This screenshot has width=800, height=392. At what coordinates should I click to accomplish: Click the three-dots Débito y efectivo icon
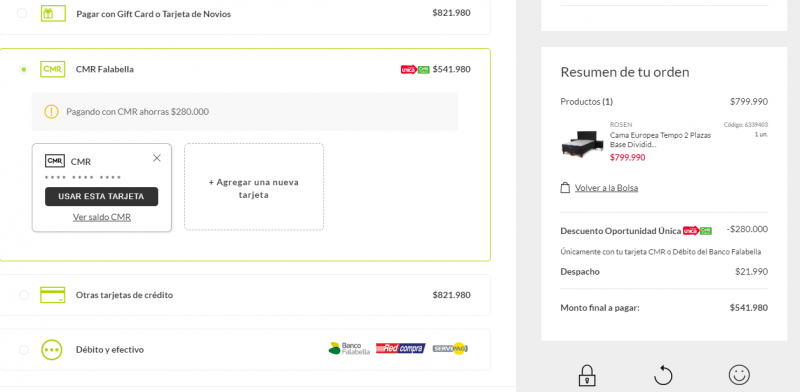coord(52,350)
